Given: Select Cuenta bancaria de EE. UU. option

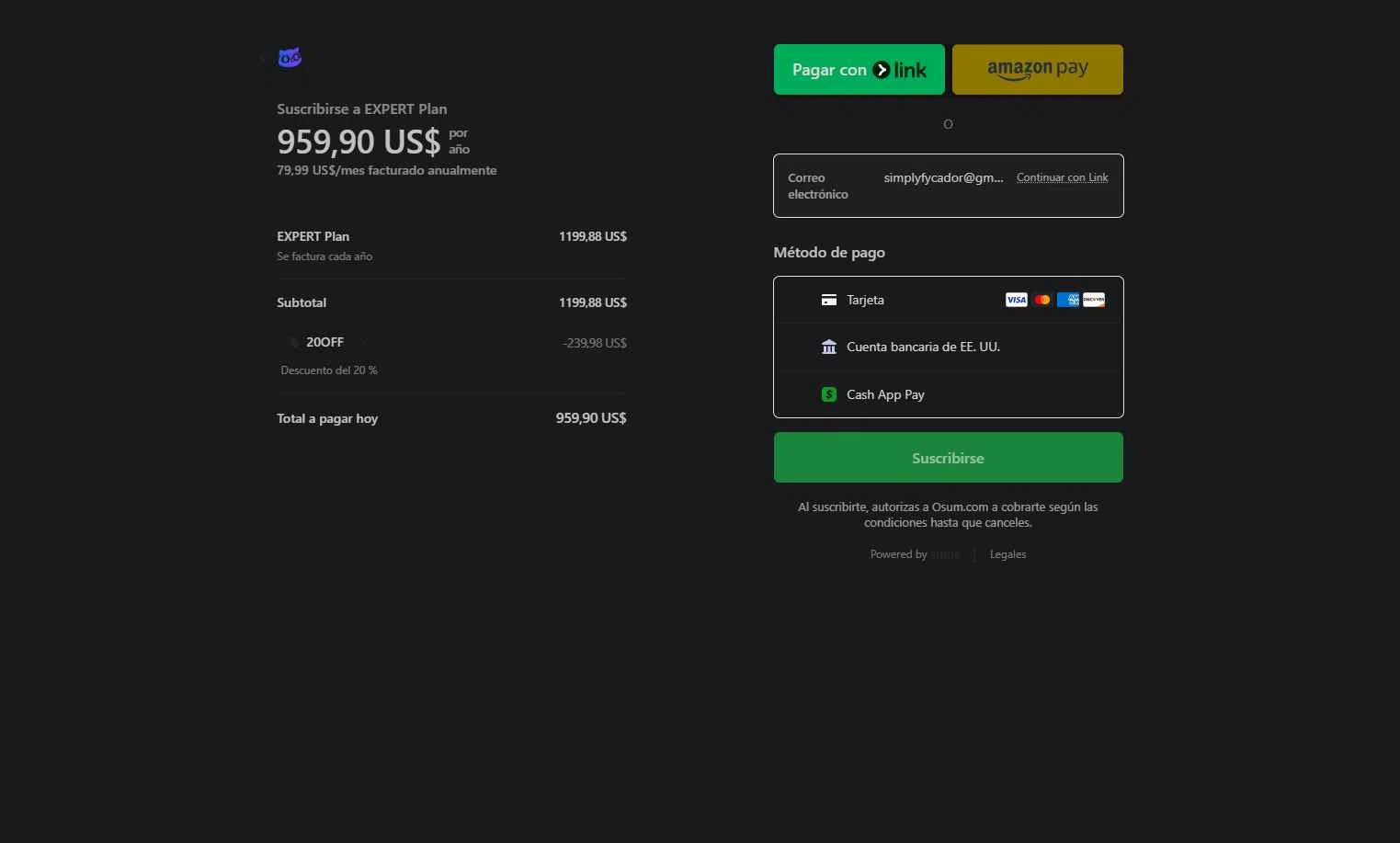Looking at the screenshot, I should click(x=948, y=347).
